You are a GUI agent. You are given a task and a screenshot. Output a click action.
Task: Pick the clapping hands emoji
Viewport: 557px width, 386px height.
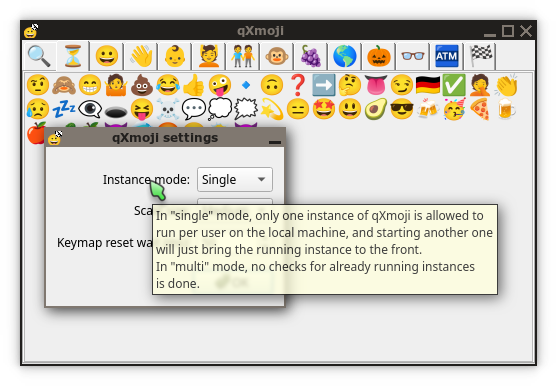tap(506, 85)
